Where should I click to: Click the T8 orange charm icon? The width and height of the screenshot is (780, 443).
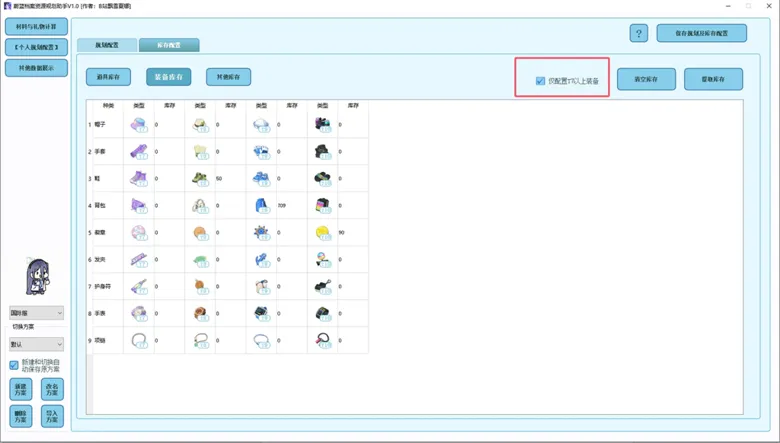tap(200, 286)
